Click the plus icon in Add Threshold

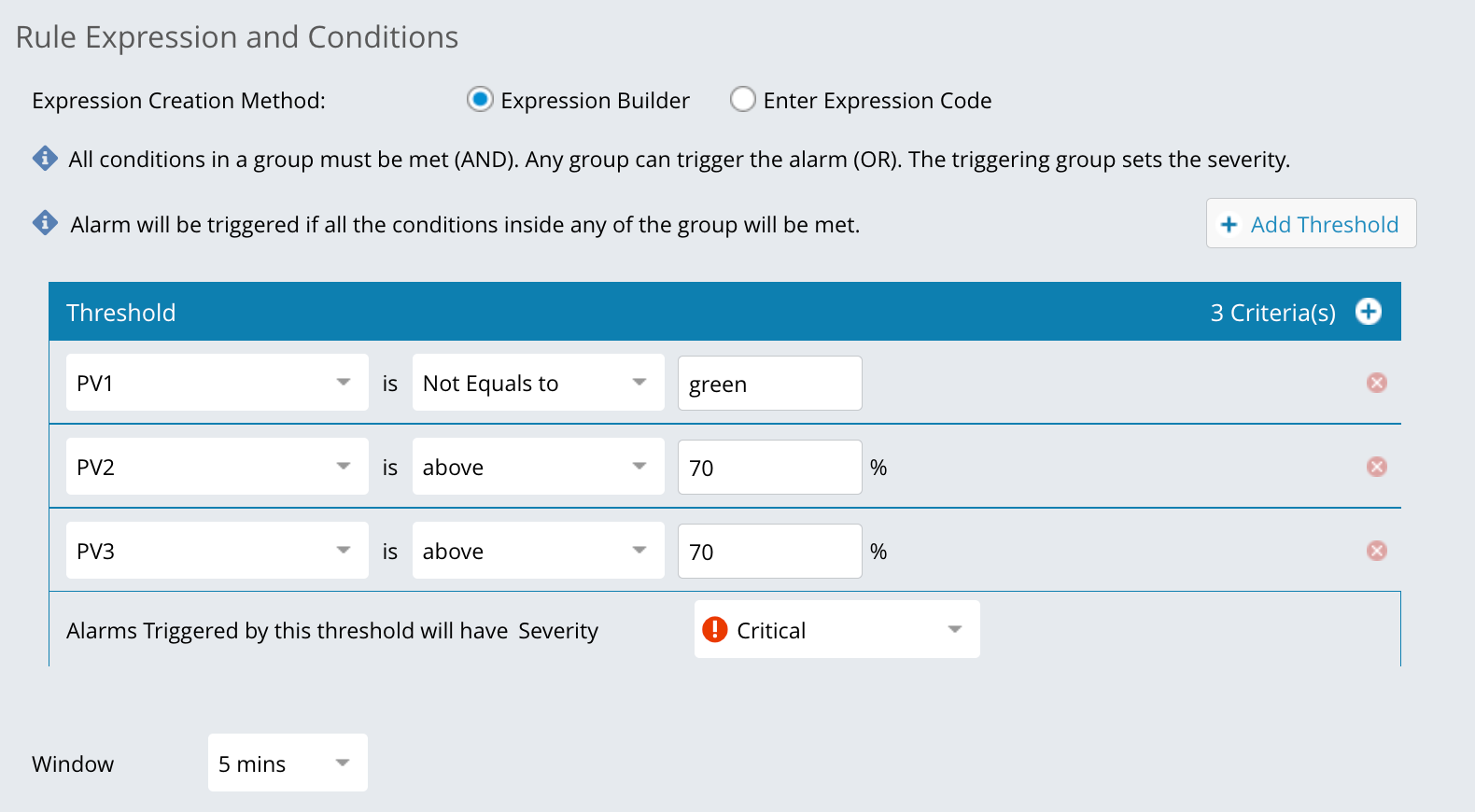click(x=1229, y=224)
